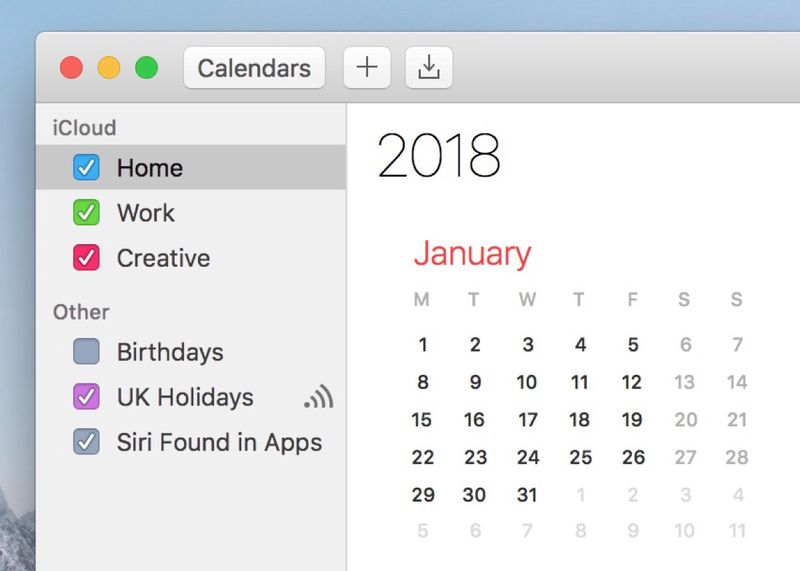800x571 pixels.
Task: Select January 17 in the year view
Action: pyautogui.click(x=528, y=419)
